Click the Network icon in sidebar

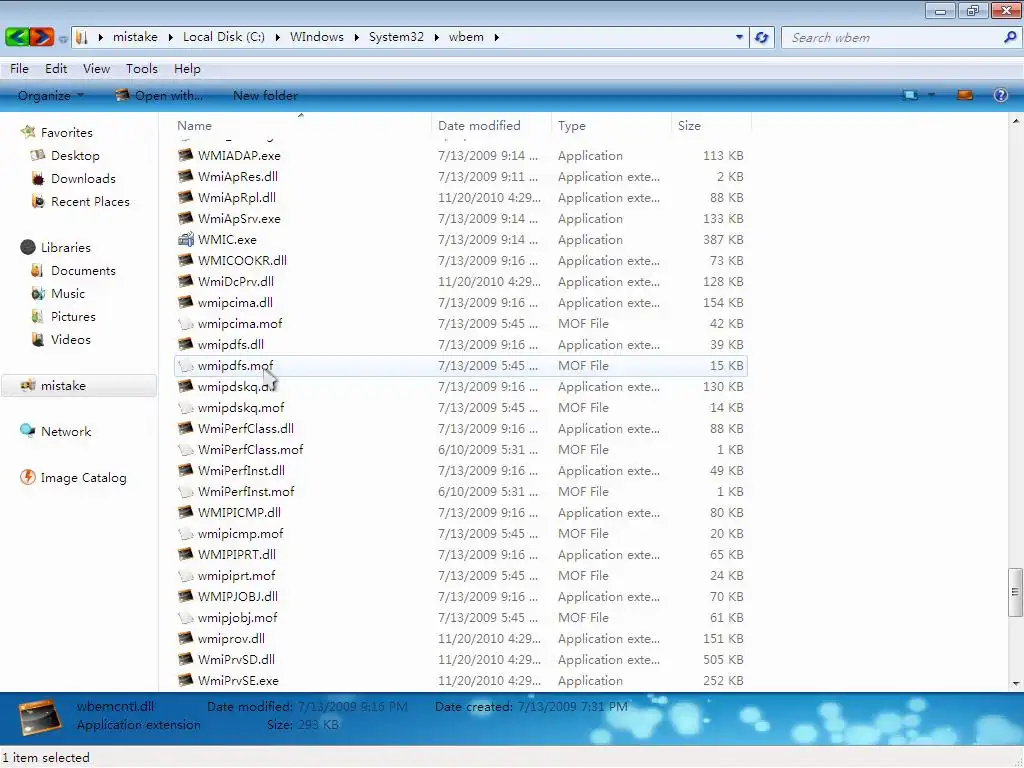(28, 431)
